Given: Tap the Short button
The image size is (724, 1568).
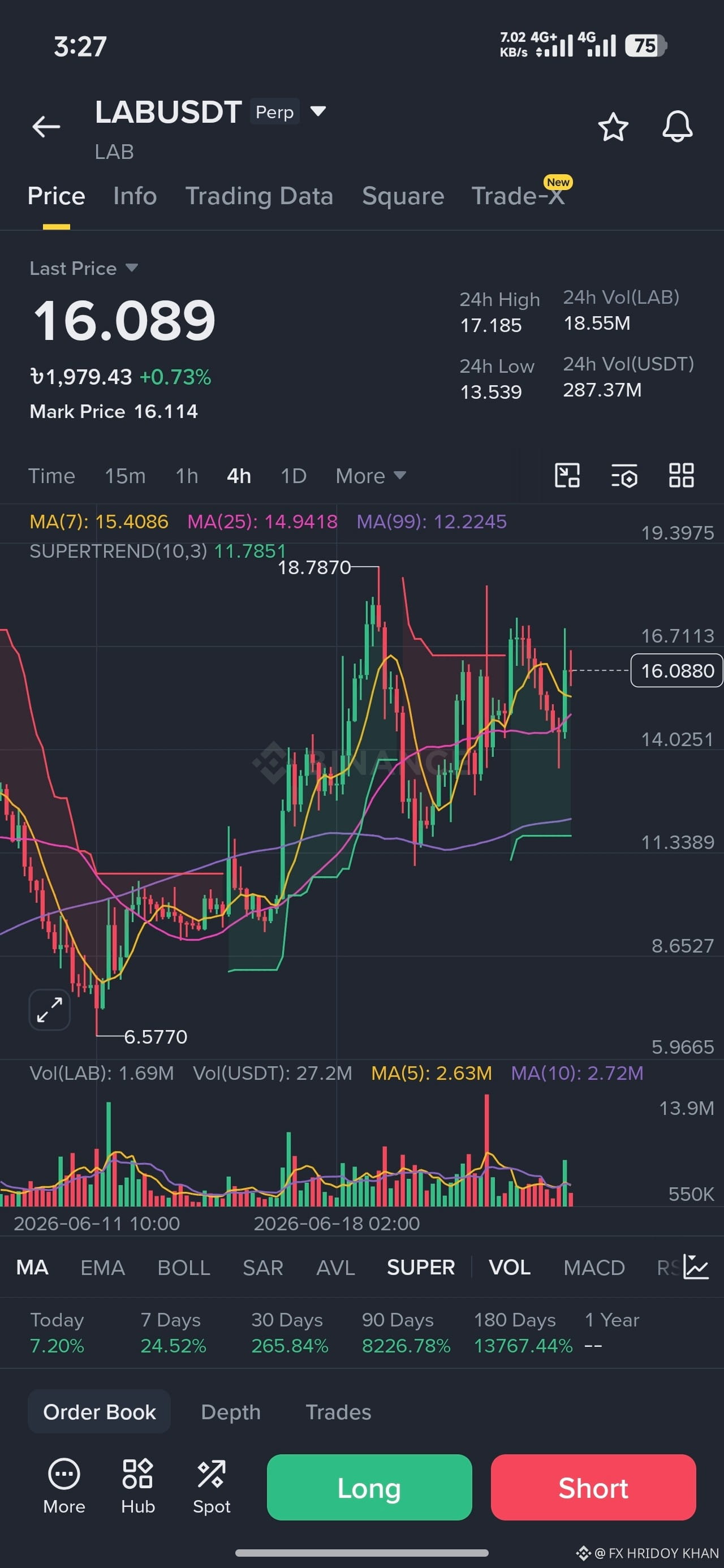Looking at the screenshot, I should [593, 1487].
